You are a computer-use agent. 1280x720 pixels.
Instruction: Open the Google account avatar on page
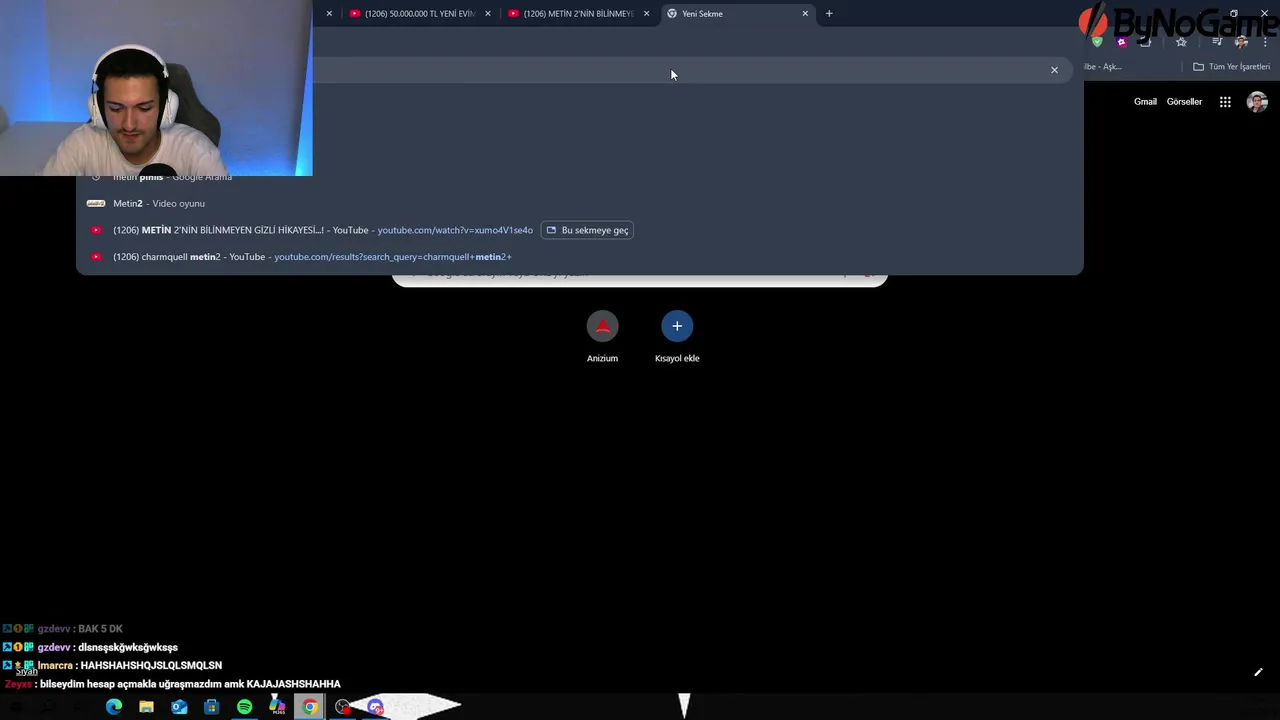coord(1257,102)
